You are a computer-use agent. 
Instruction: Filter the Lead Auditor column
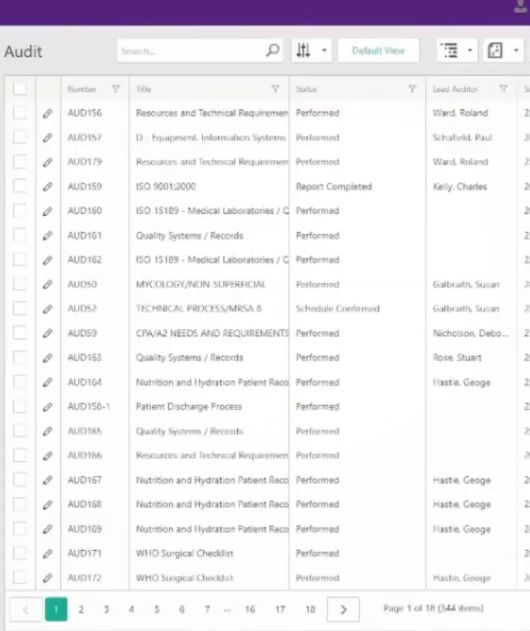pos(503,89)
